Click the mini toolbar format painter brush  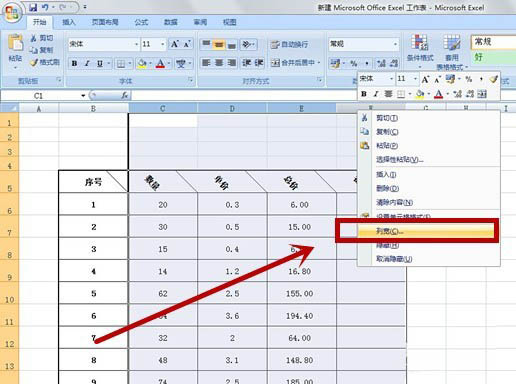(x=494, y=79)
